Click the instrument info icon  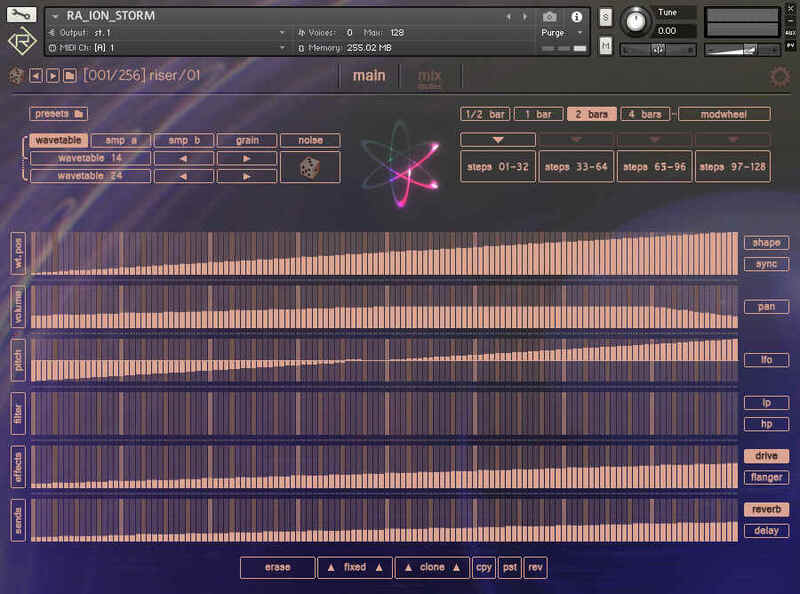pyautogui.click(x=576, y=17)
